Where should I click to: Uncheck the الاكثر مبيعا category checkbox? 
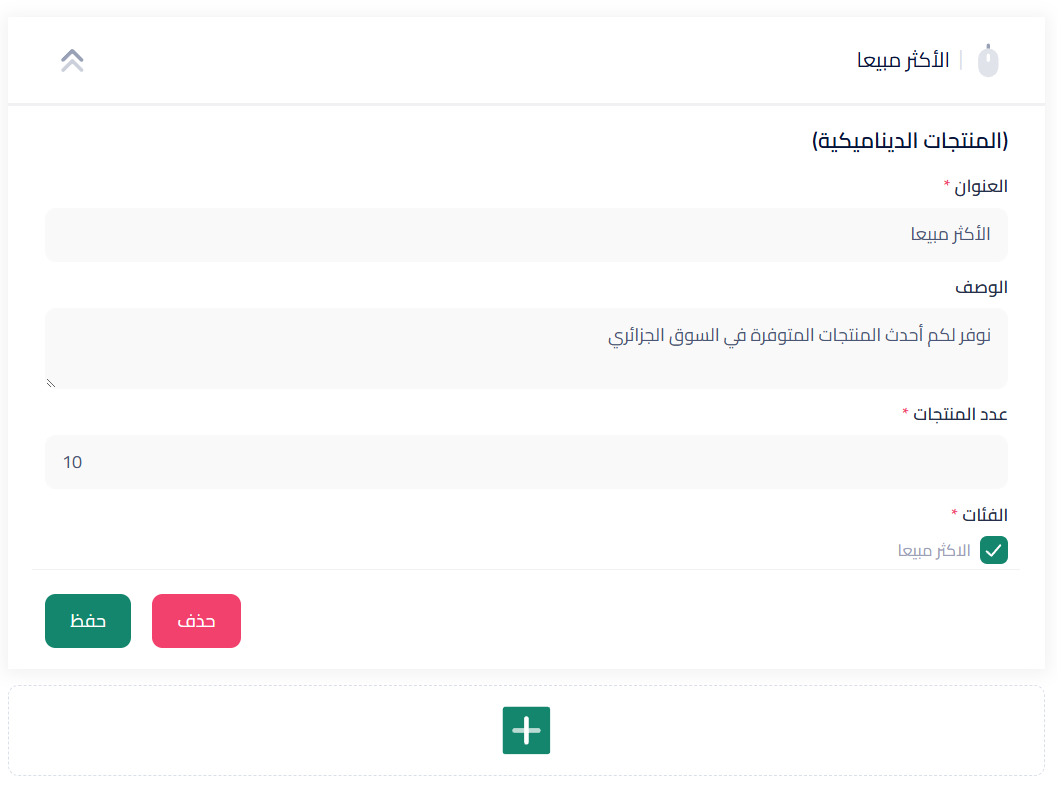994,550
